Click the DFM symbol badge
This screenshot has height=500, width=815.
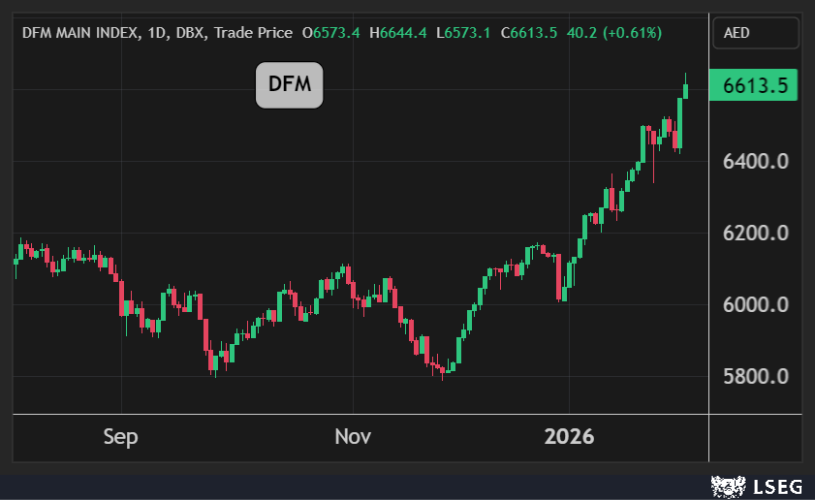pyautogui.click(x=289, y=85)
